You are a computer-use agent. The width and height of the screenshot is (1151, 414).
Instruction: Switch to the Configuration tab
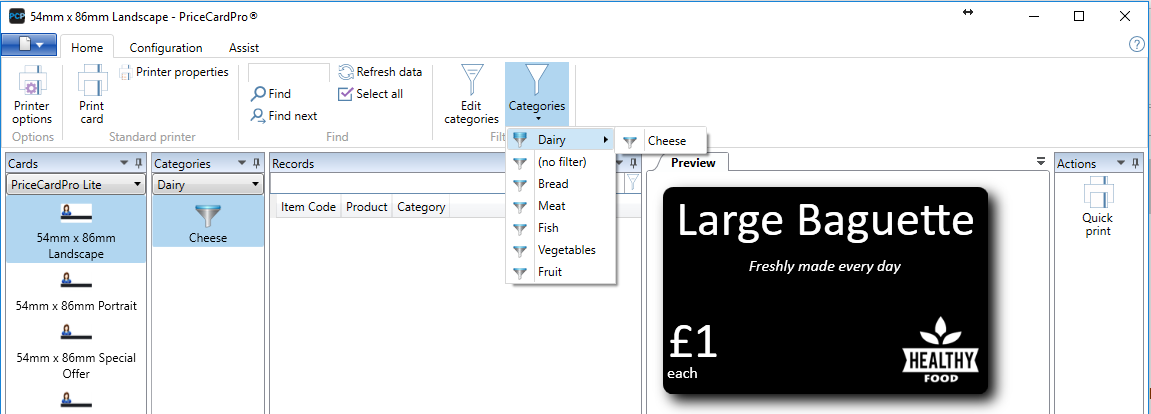[166, 48]
